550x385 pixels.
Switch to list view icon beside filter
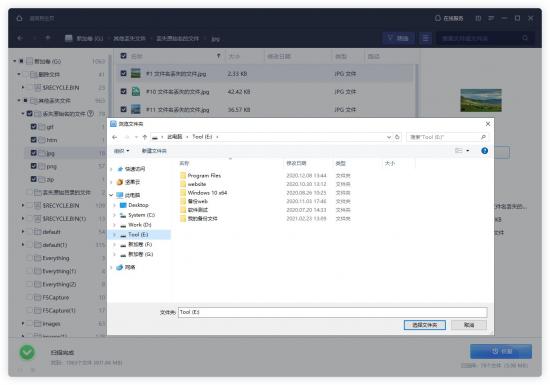[426, 38]
